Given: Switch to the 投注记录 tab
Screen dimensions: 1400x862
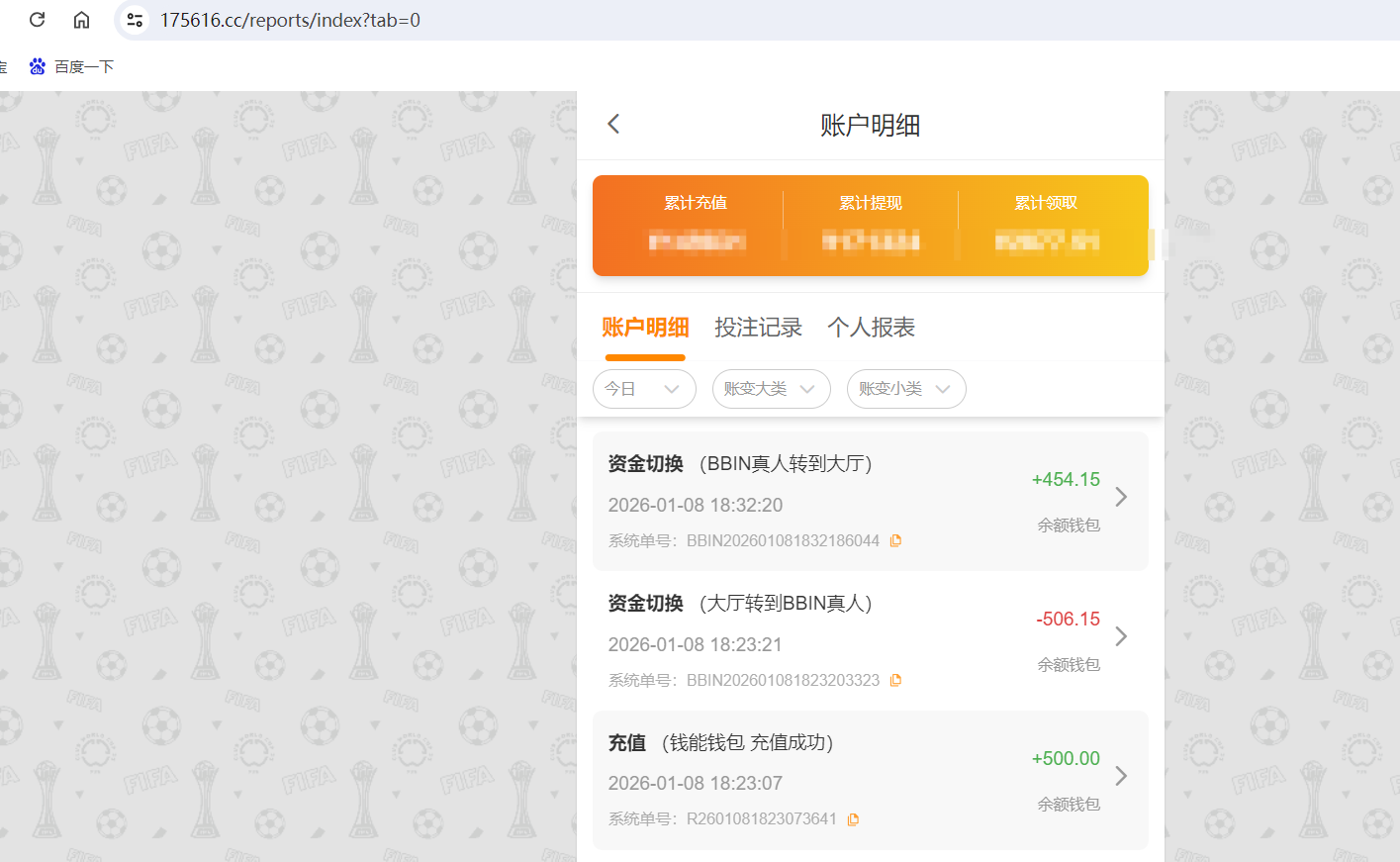Looking at the screenshot, I should click(758, 327).
